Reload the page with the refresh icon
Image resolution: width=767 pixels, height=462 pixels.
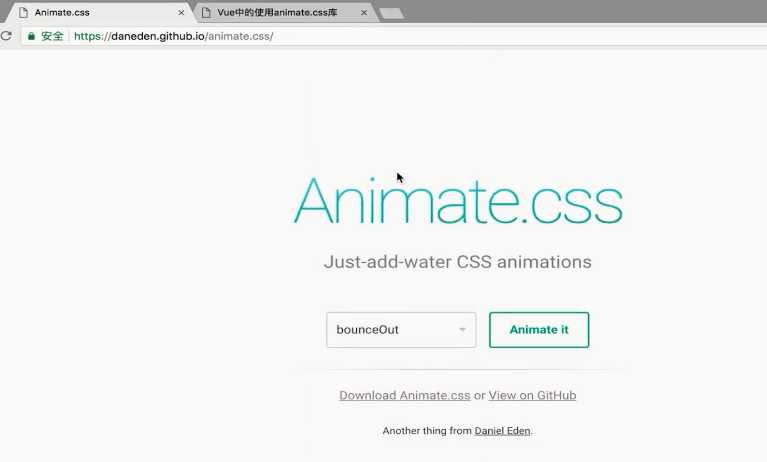[6, 36]
